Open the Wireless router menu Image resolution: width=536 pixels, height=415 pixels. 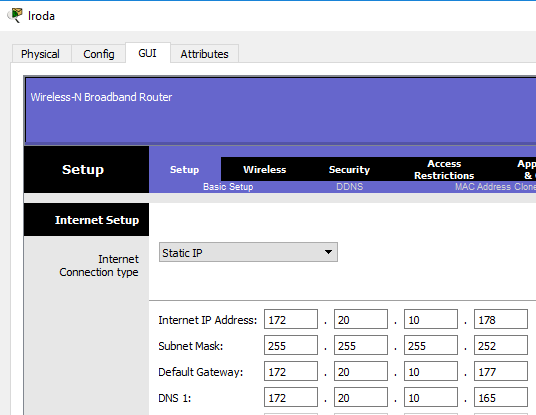[265, 170]
